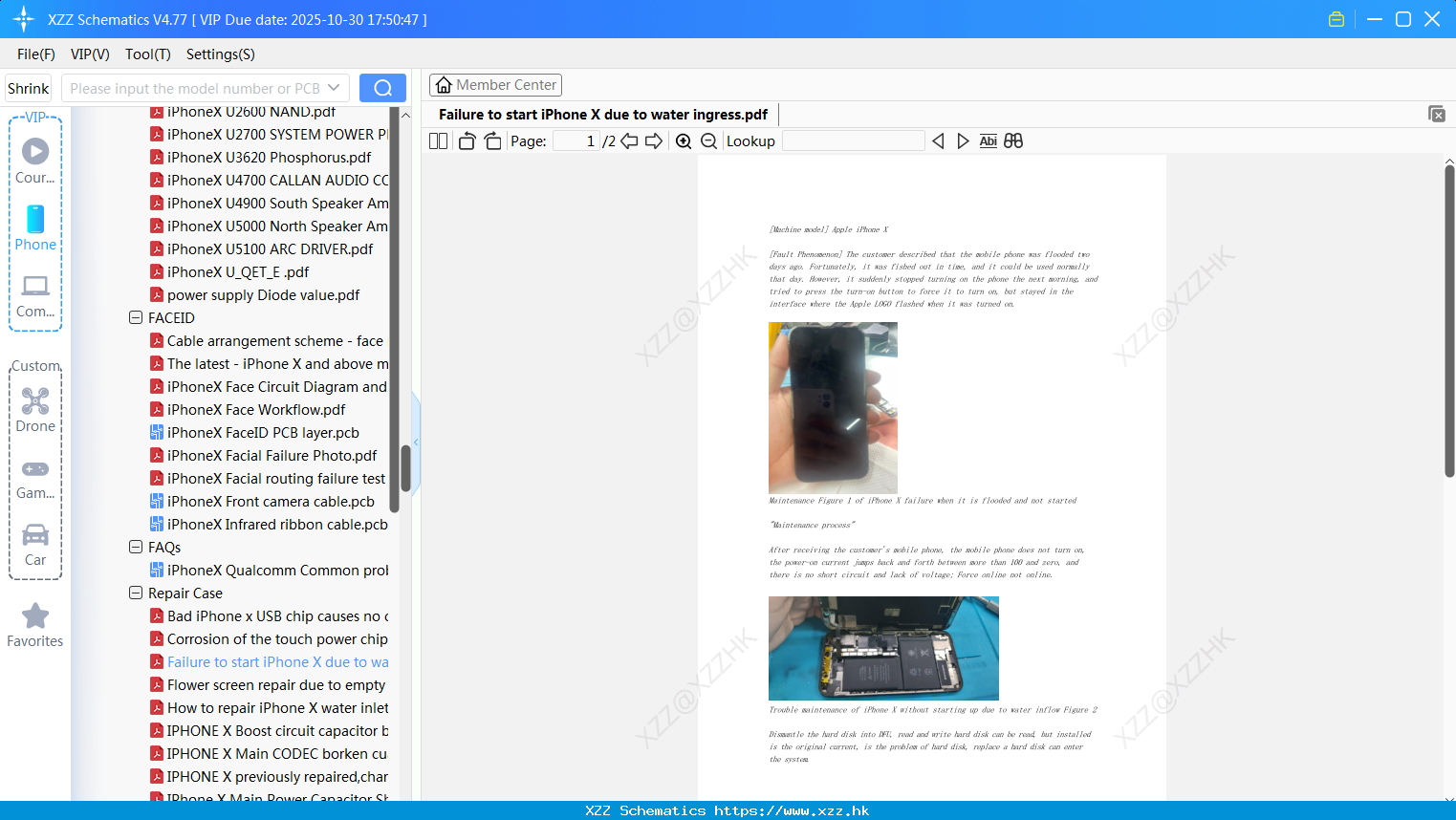
Task: Close the open document panel icon
Action: (x=1437, y=114)
